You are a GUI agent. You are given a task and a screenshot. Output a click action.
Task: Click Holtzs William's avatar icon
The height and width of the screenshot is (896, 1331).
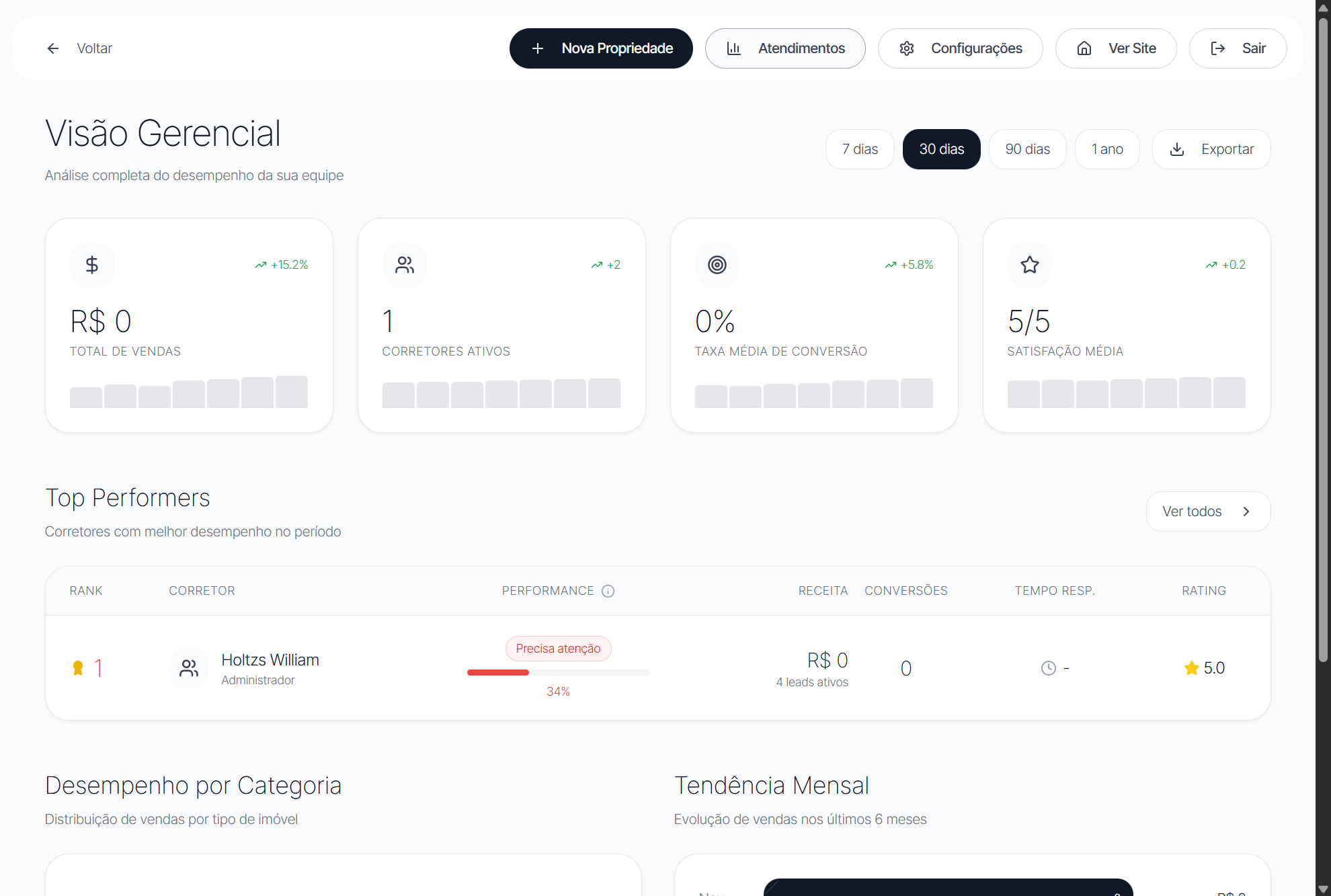[x=189, y=668]
